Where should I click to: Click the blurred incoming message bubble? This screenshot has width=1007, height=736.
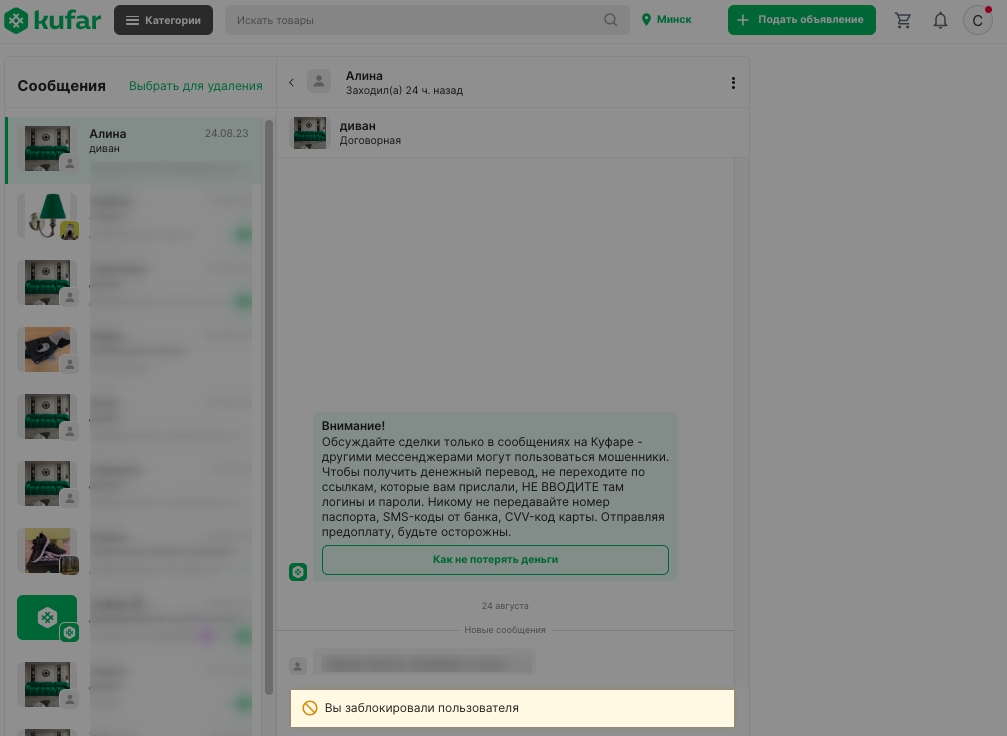[424, 662]
